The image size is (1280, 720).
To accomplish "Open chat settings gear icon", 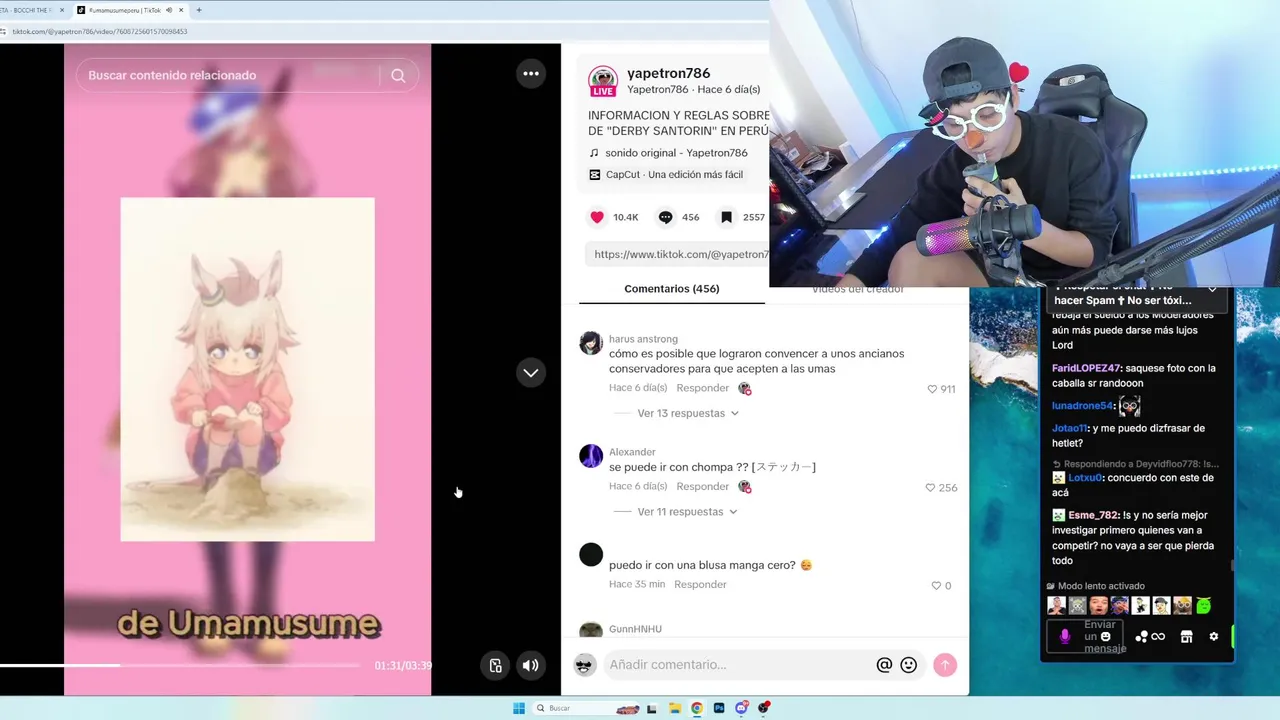I will click(1214, 637).
